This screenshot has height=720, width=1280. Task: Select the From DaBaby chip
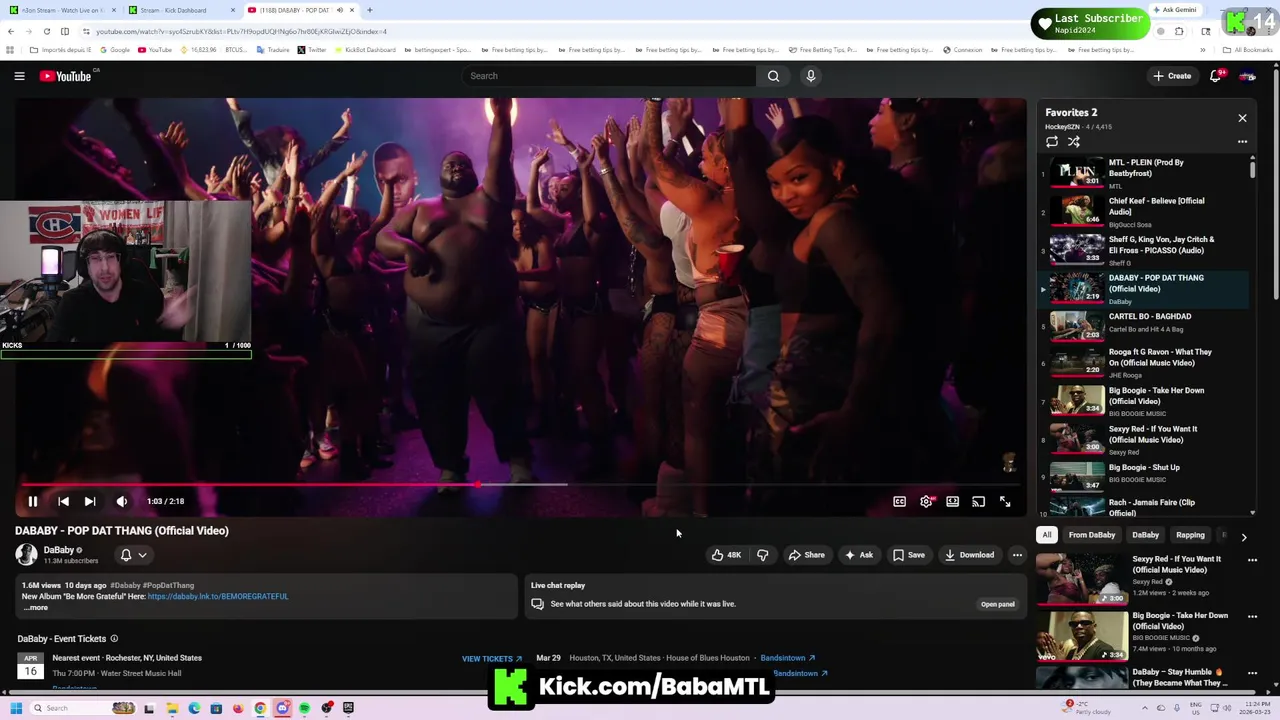1092,535
